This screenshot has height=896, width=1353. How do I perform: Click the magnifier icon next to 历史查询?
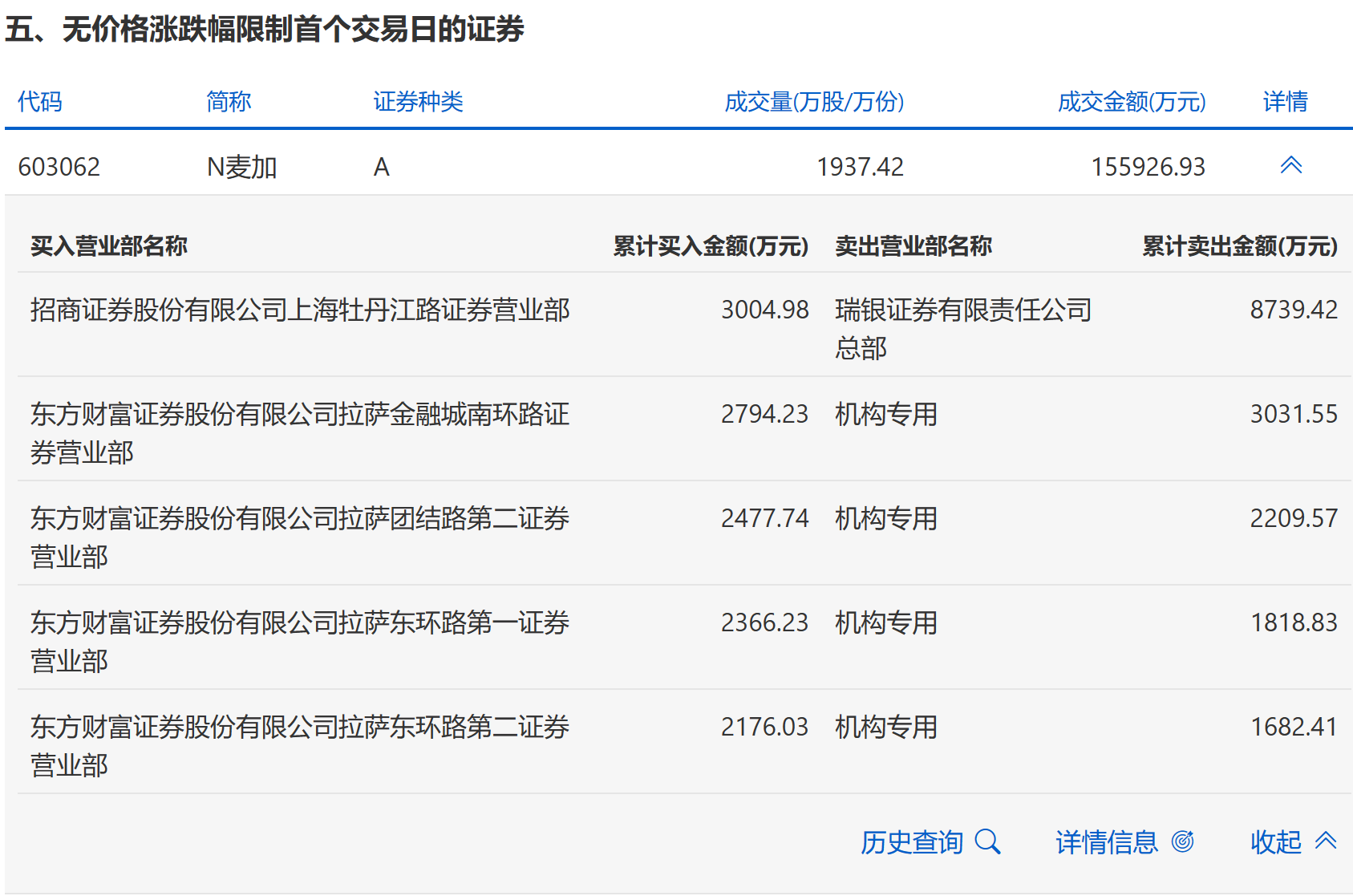coord(987,842)
